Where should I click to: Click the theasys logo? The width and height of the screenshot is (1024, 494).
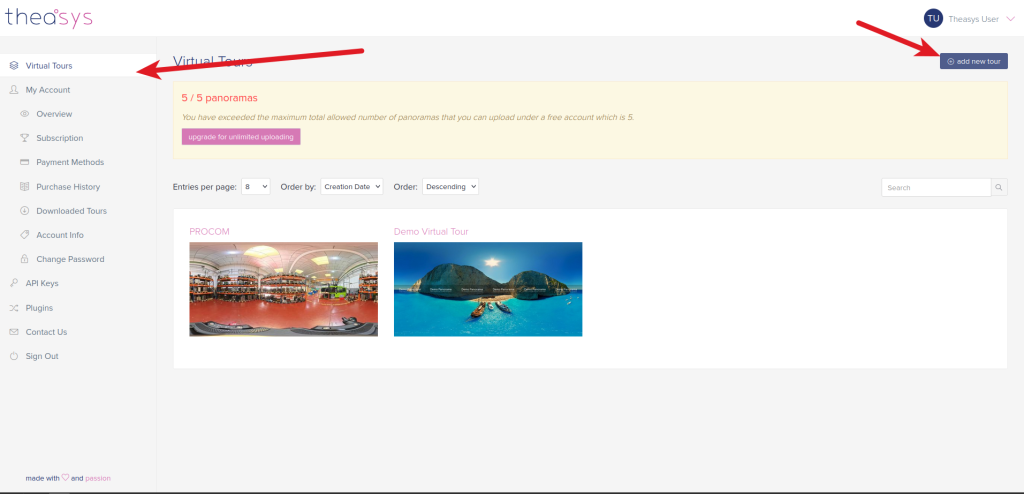click(x=49, y=18)
